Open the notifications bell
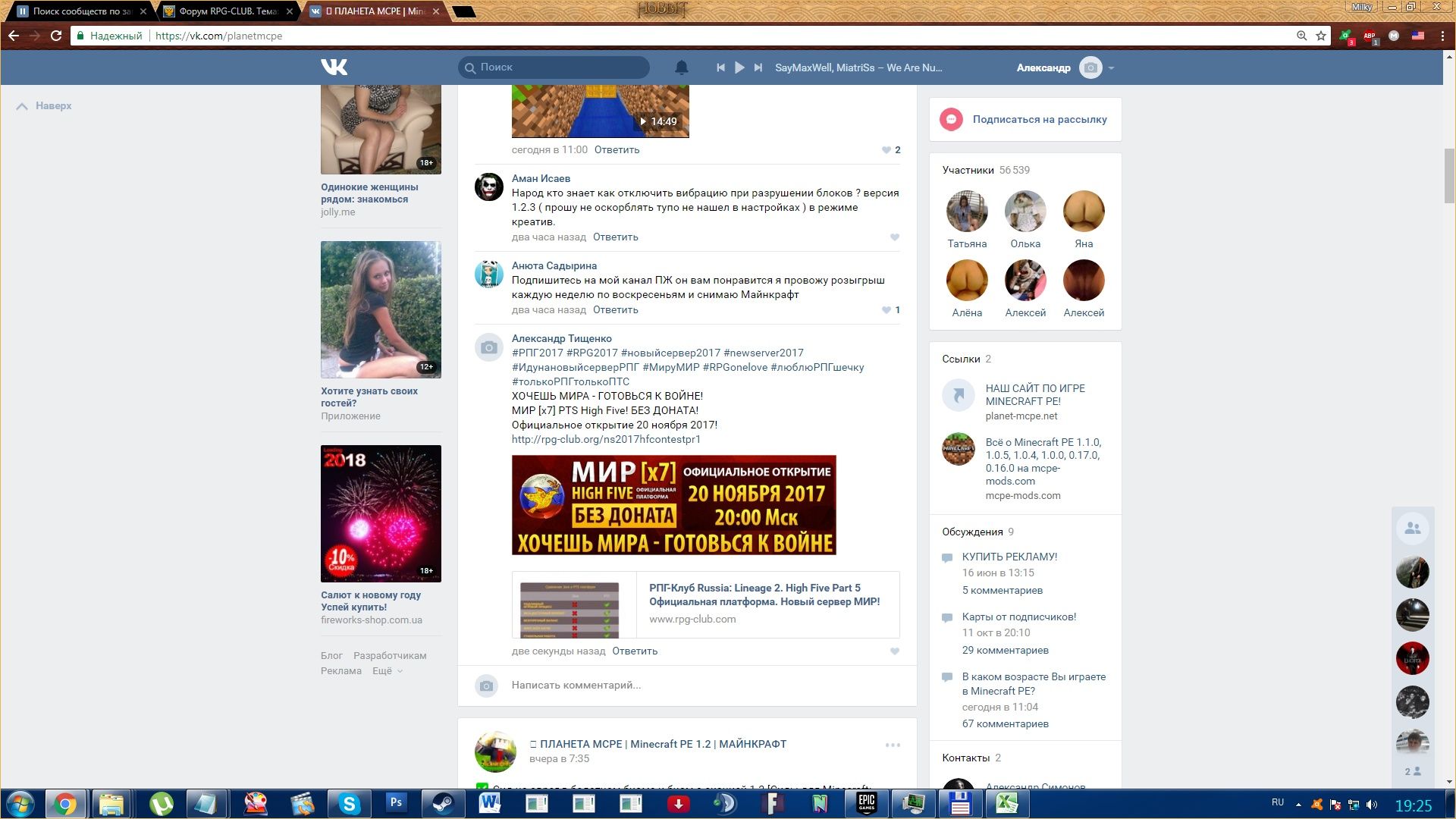 [x=682, y=67]
